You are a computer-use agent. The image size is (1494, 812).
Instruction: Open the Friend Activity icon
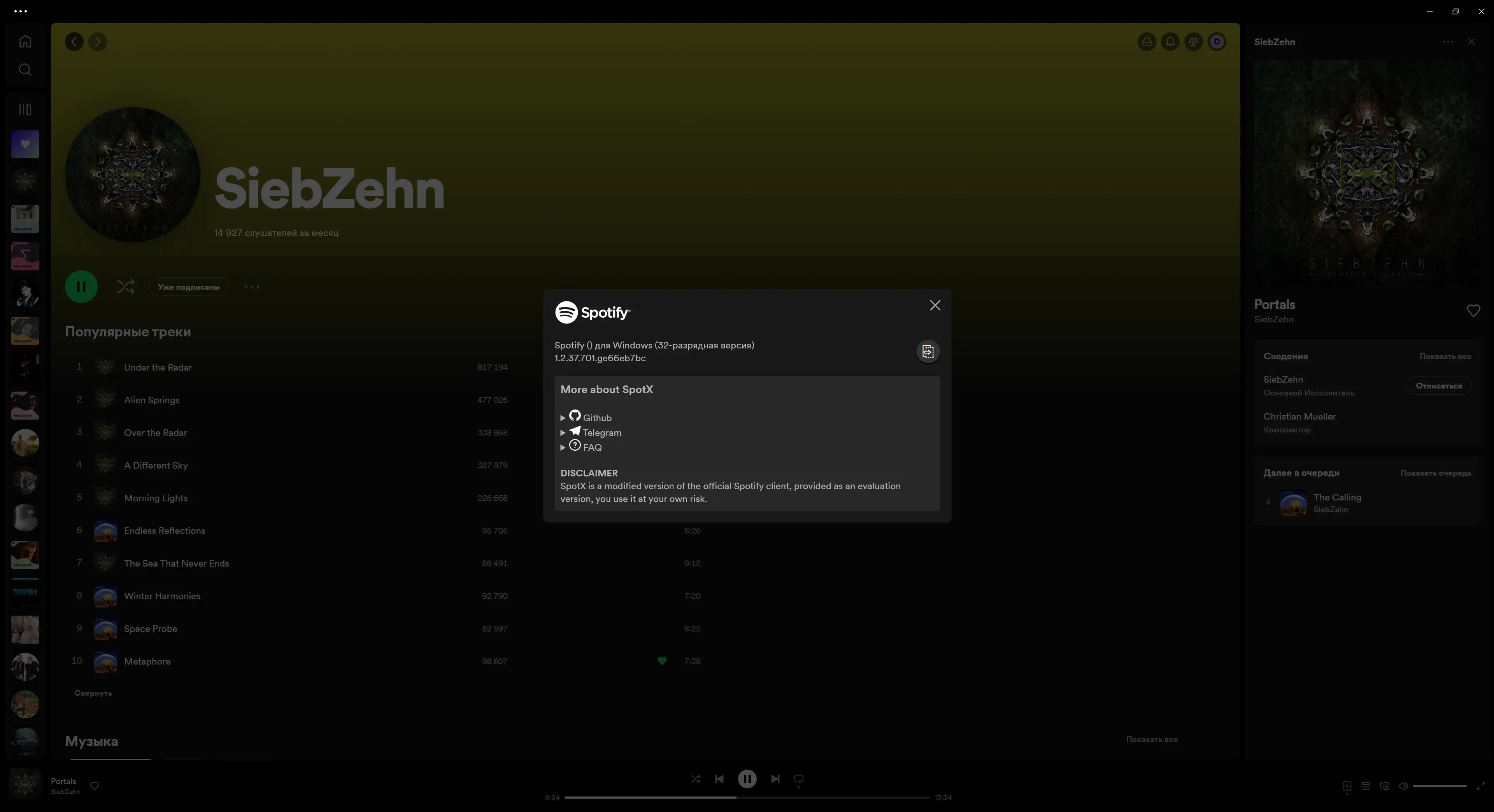[1193, 42]
